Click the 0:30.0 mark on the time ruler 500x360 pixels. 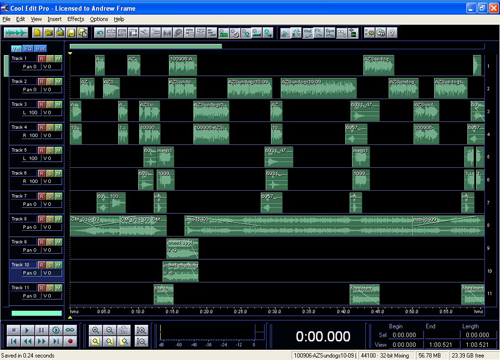[275, 312]
